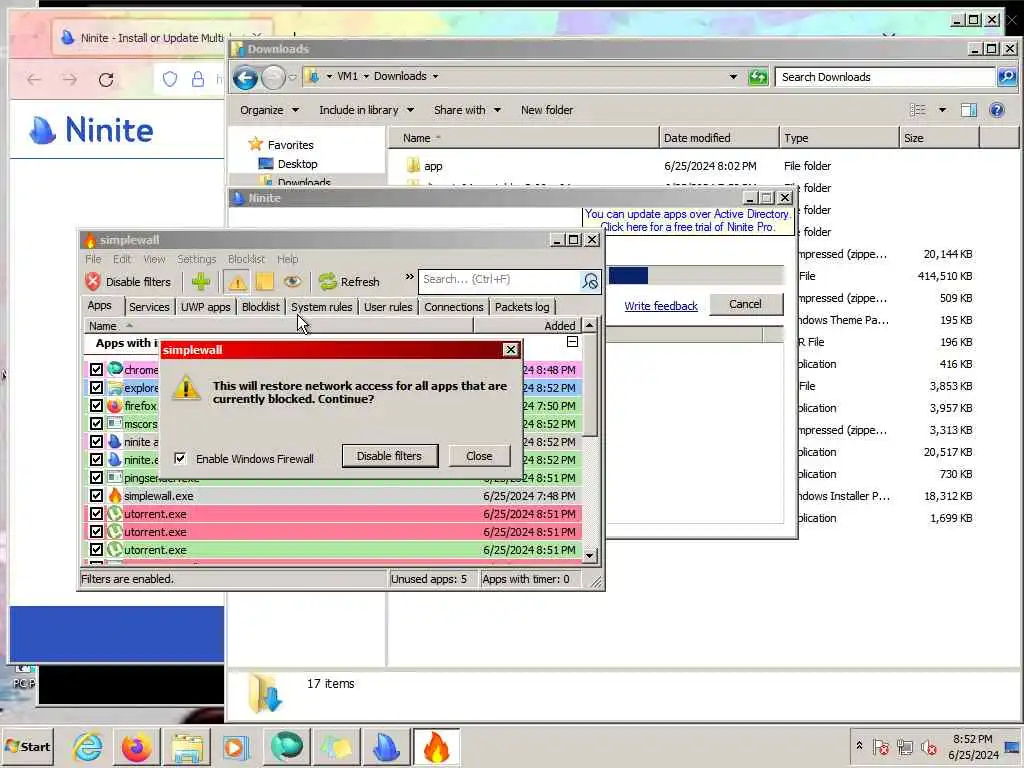This screenshot has width=1024, height=768.
Task: Click the change view icon in Explorer
Action: pos(918,110)
